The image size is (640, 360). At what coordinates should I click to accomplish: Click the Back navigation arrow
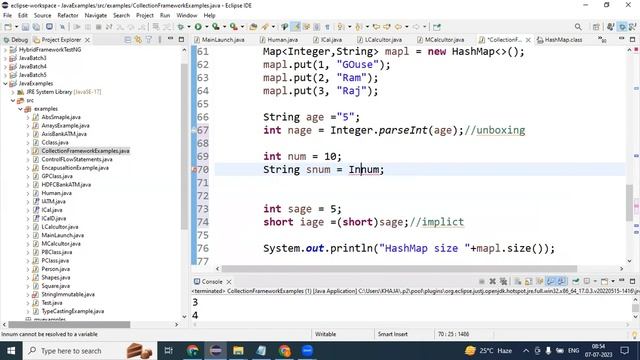398,27
